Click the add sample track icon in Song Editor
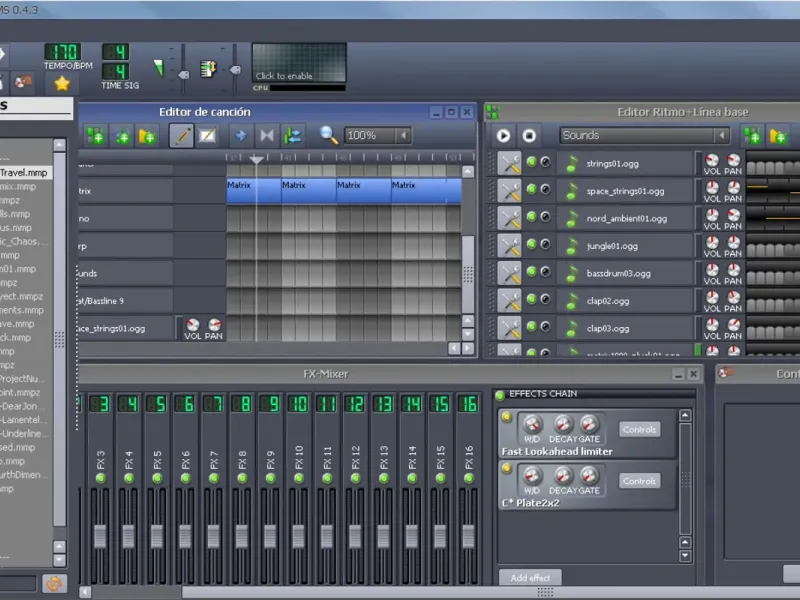This screenshot has height=600, width=800. pyautogui.click(x=121, y=135)
